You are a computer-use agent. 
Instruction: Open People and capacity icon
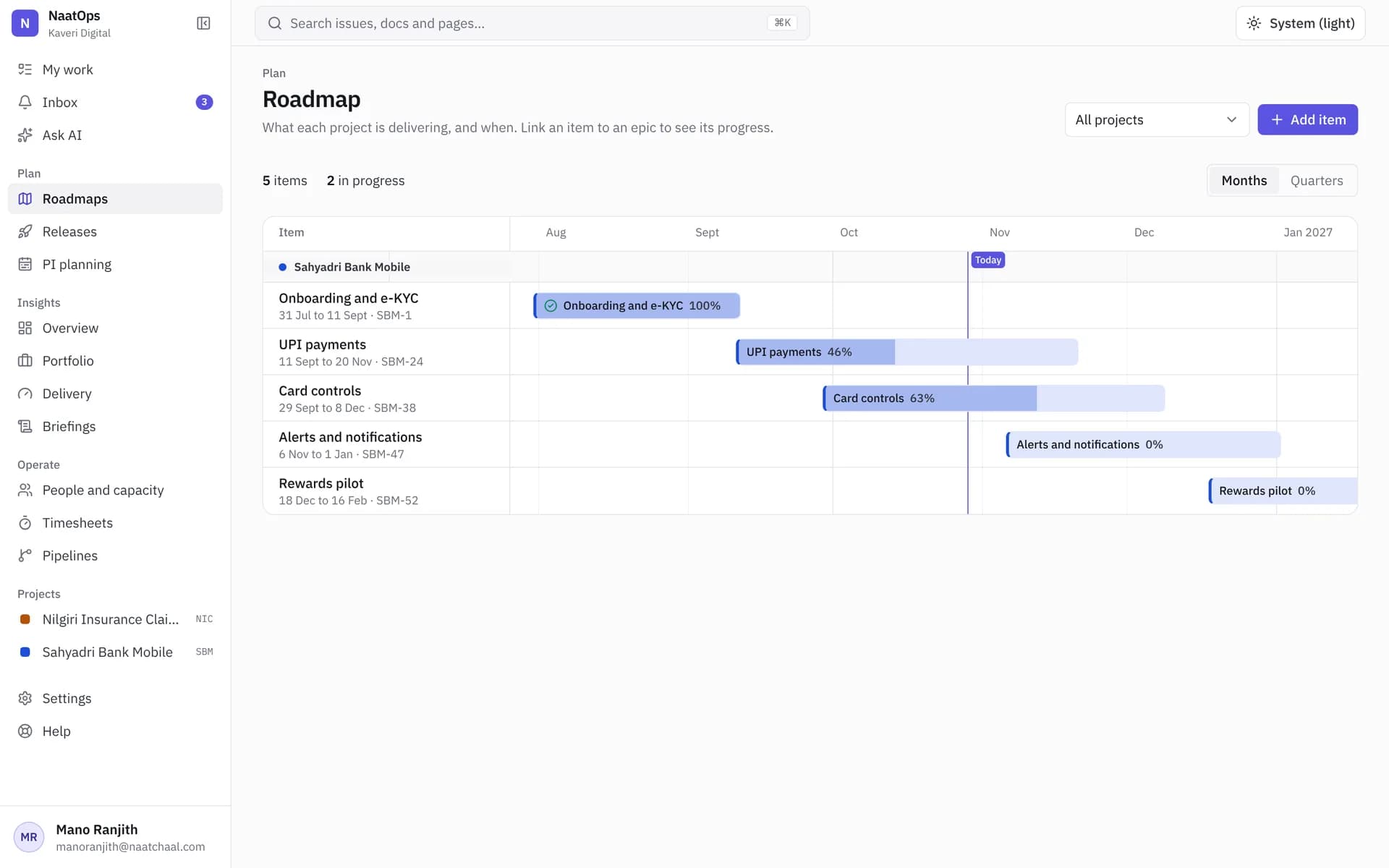pos(25,490)
